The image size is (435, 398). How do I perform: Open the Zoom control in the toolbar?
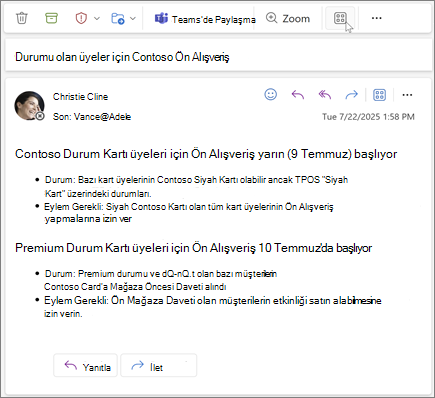(x=288, y=18)
